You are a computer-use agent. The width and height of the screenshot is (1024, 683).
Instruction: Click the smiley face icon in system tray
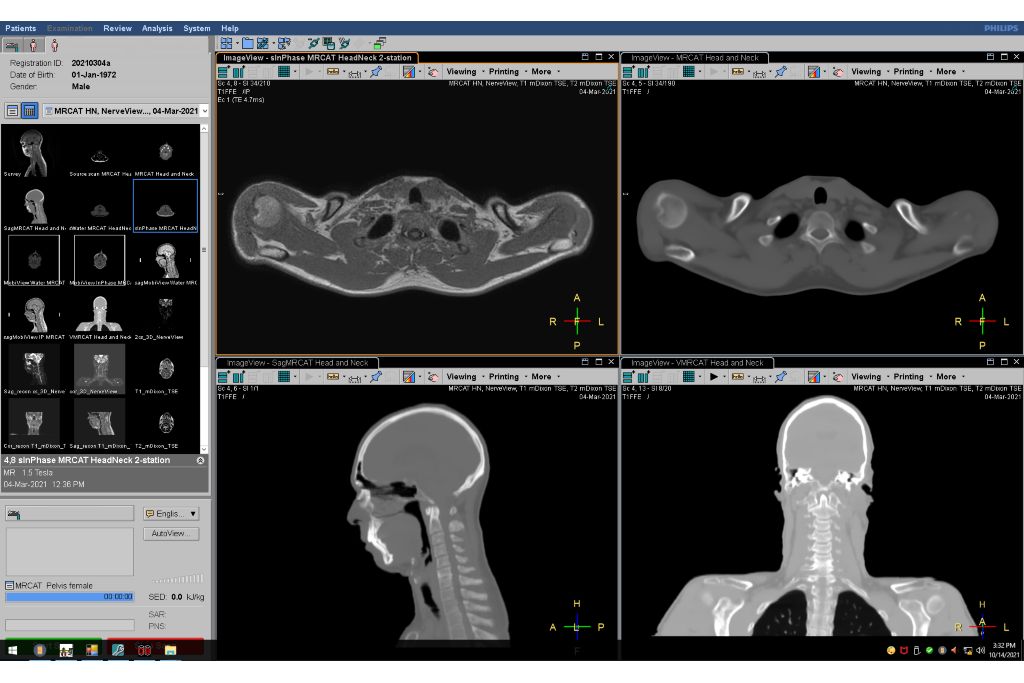click(x=891, y=650)
